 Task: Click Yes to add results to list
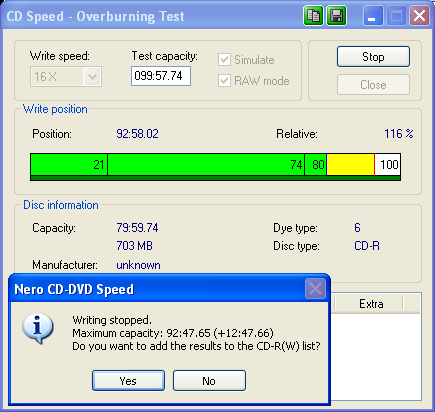pyautogui.click(x=128, y=381)
